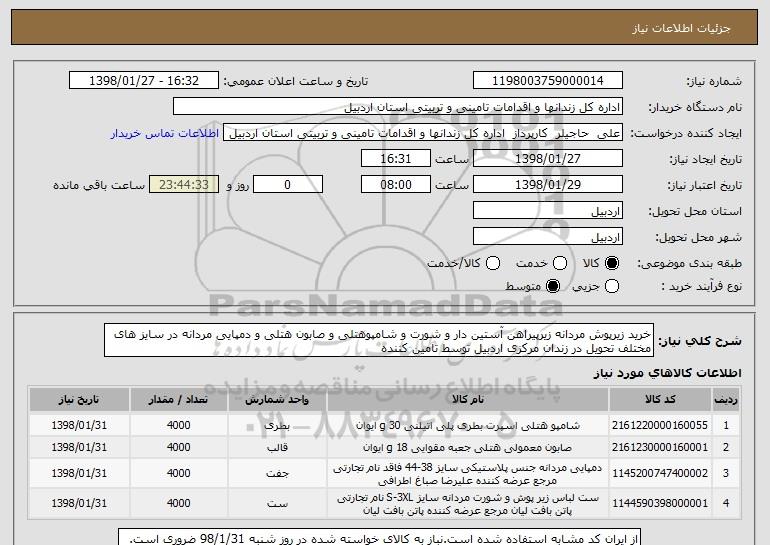Image resolution: width=770 pixels, height=545 pixels.
Task: Click quantity 4000 in the shampoo row
Action: [x=179, y=425]
